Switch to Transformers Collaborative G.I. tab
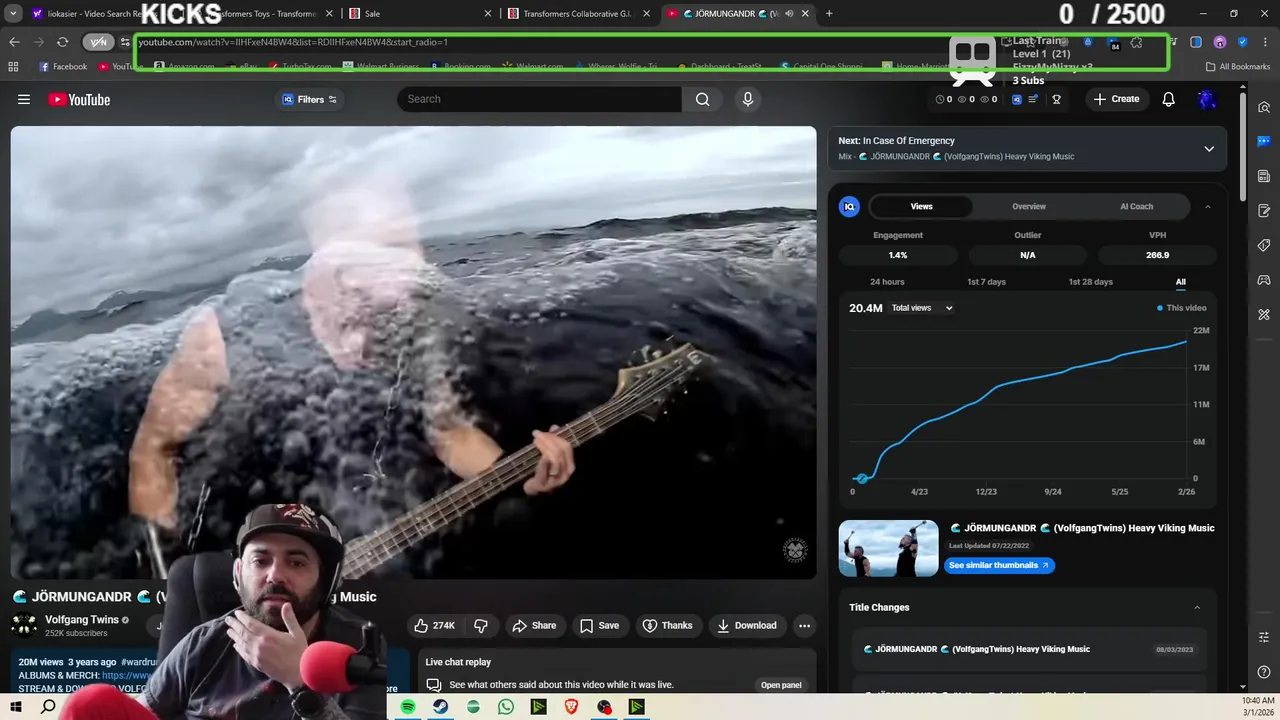 tap(579, 14)
